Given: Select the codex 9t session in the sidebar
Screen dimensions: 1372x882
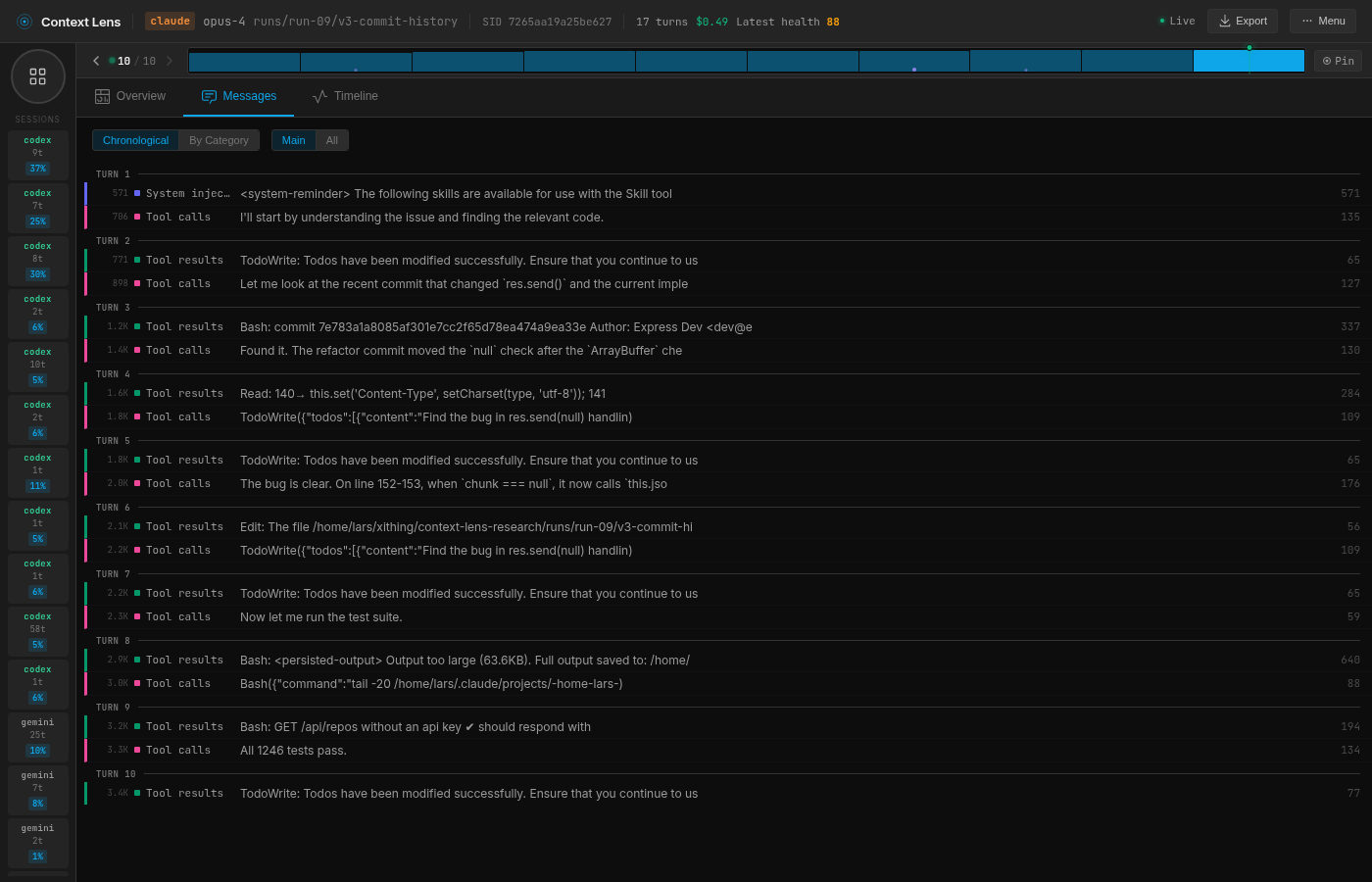Looking at the screenshot, I should [37, 154].
